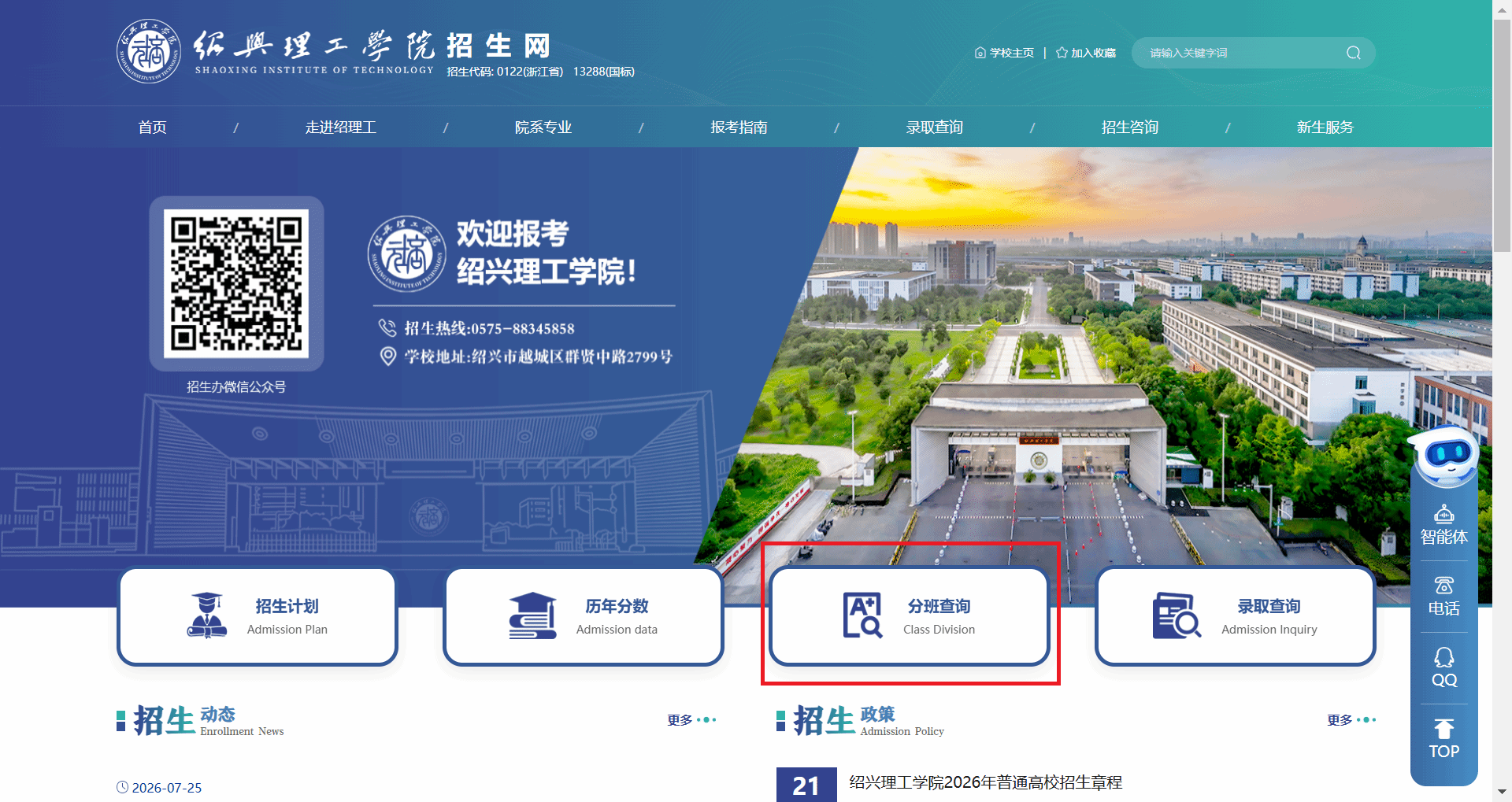This screenshot has width=1512, height=802.
Task: Click the clock icon beside 2026-07-25
Action: tap(122, 787)
